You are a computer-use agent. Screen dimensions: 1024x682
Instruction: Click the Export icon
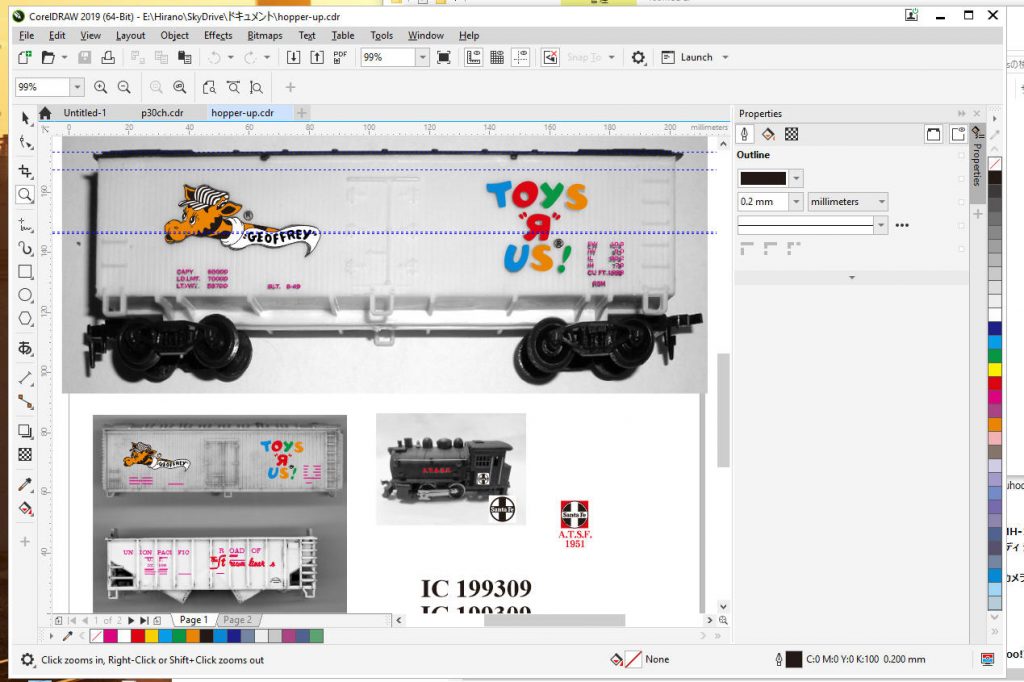pyautogui.click(x=317, y=57)
